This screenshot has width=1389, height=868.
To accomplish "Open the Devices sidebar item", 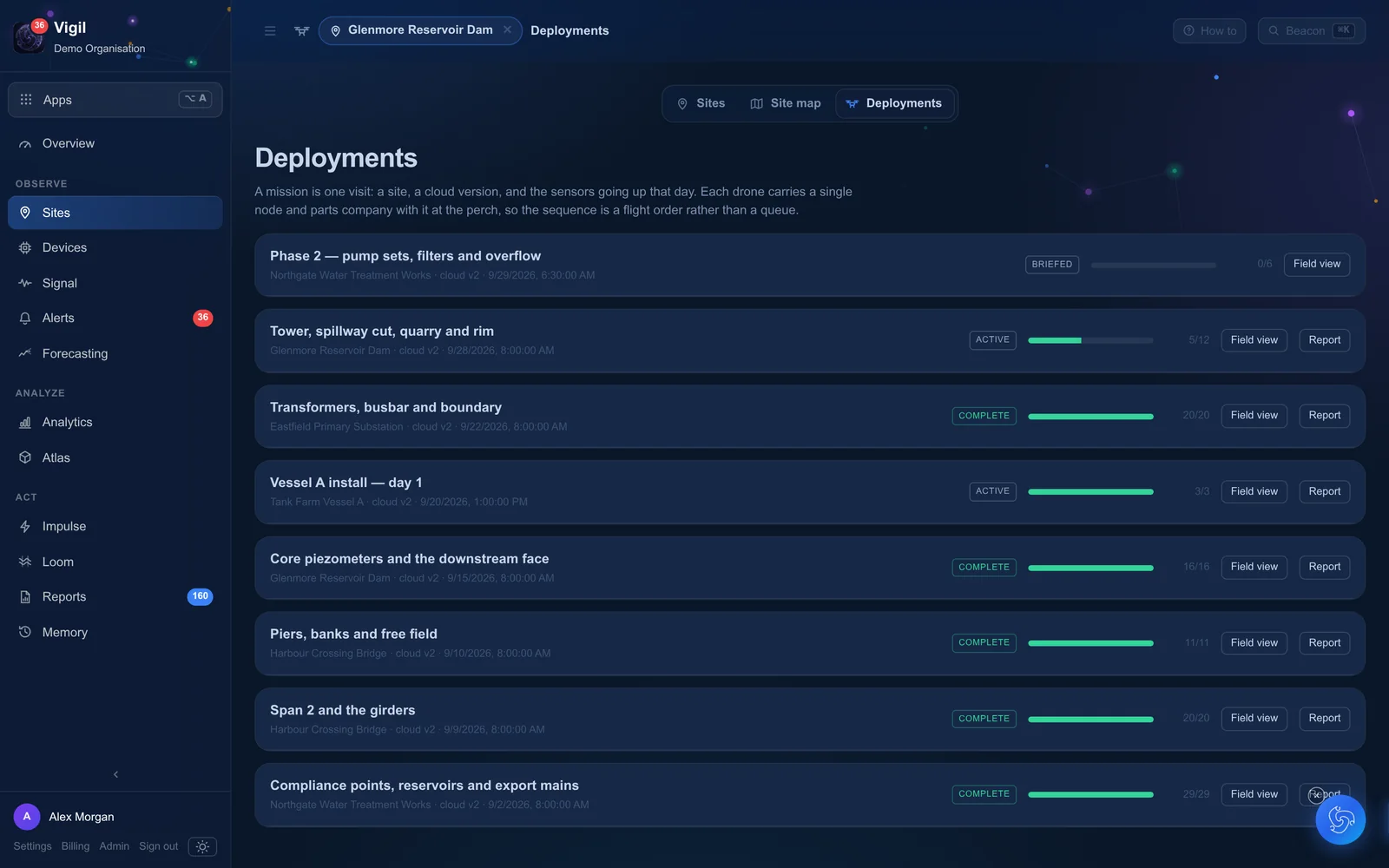I will (x=115, y=248).
